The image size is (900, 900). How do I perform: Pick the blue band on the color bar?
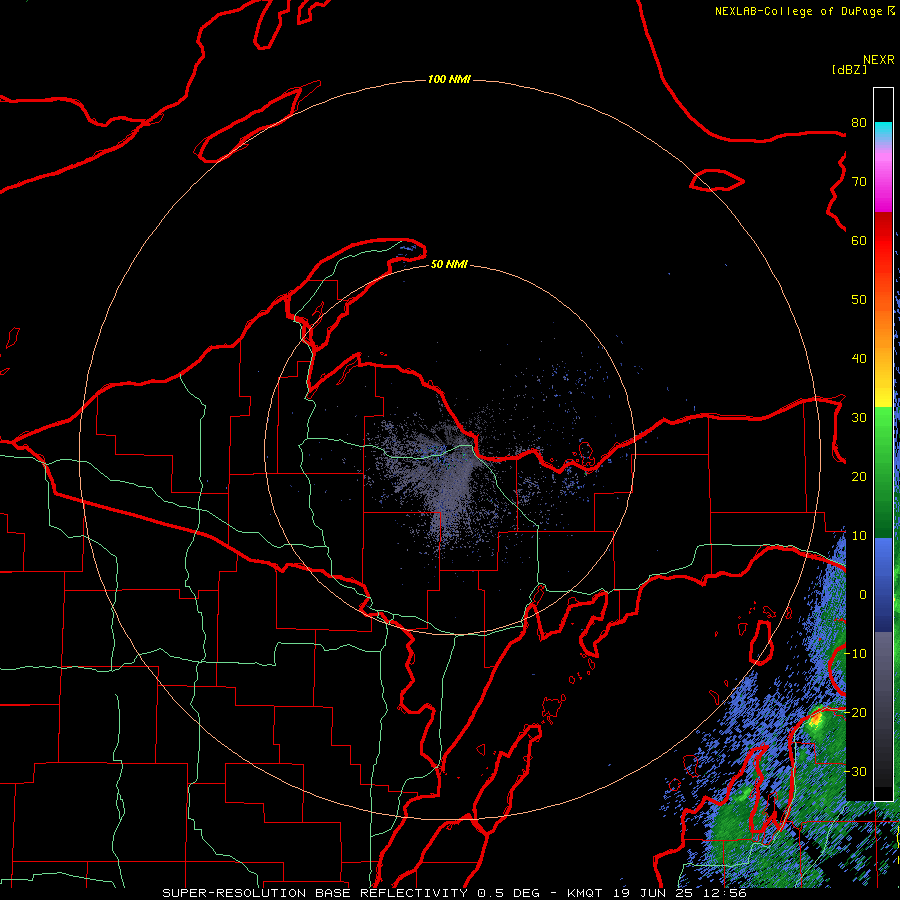883,584
